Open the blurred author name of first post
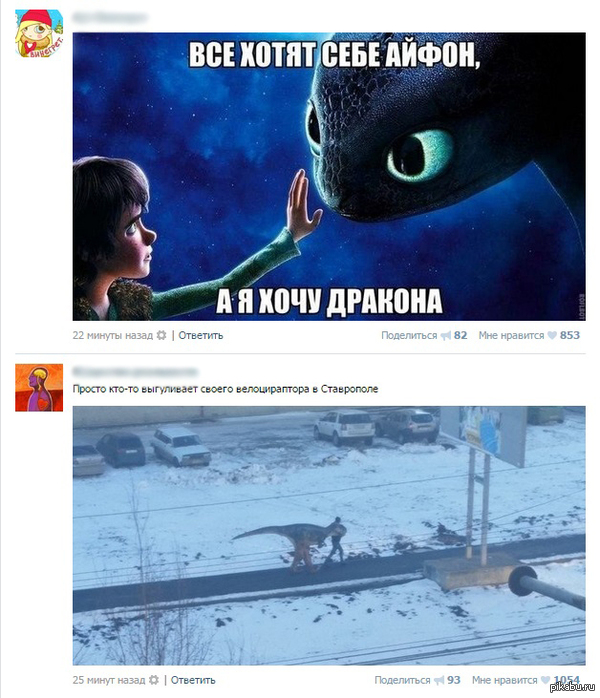 [x=109, y=18]
